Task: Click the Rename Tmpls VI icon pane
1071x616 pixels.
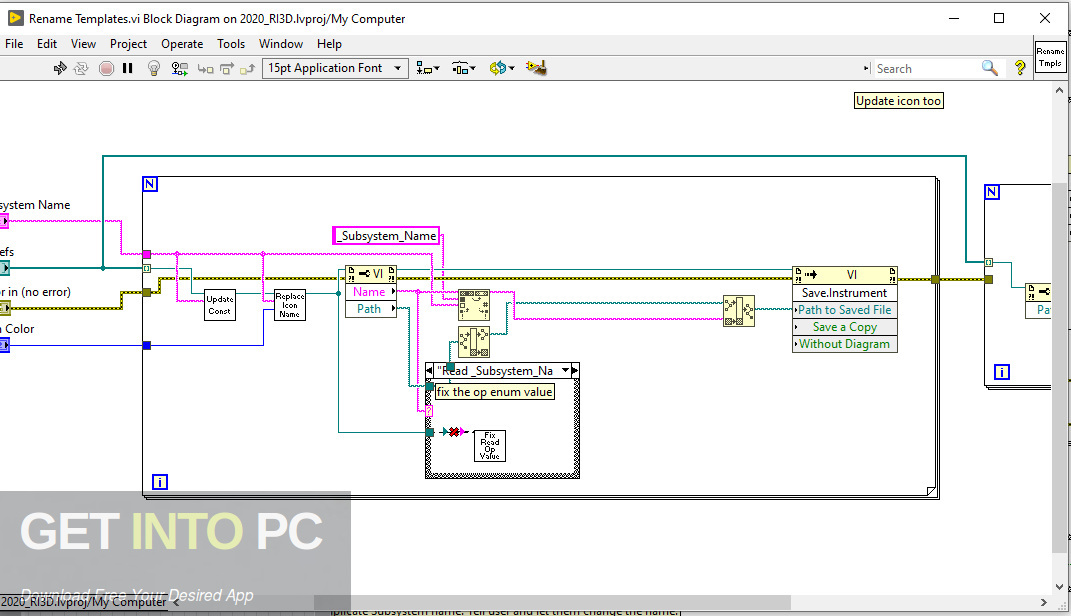Action: pyautogui.click(x=1051, y=57)
